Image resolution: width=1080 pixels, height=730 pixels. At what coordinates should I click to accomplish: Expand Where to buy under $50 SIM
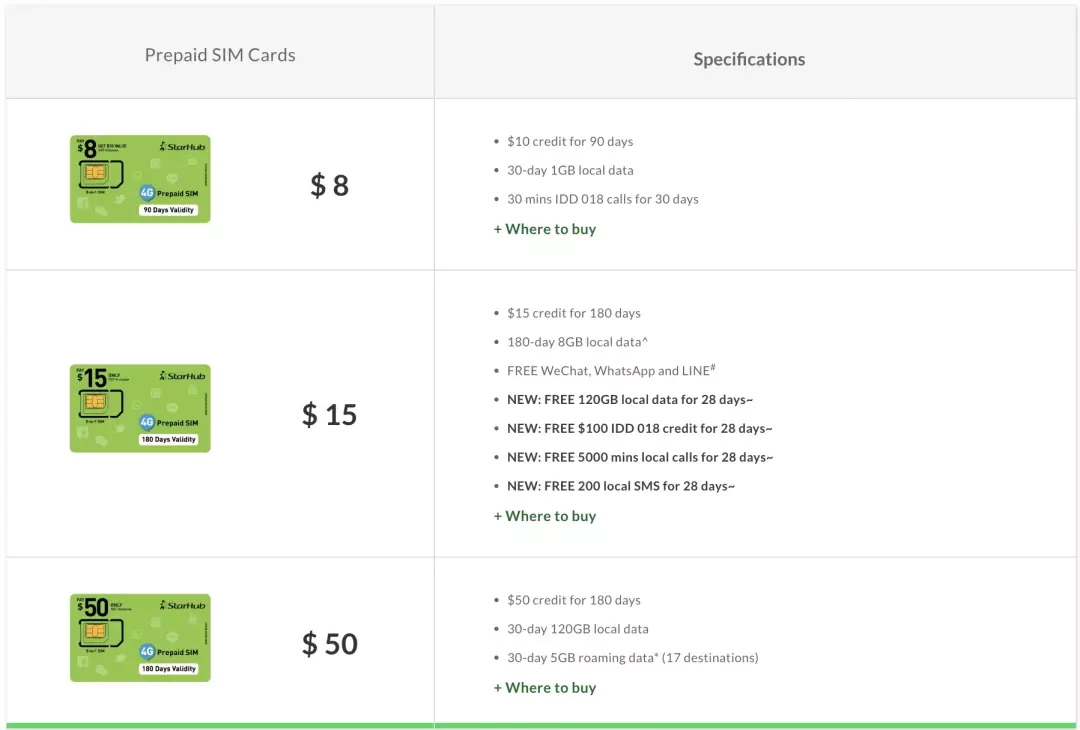[545, 688]
